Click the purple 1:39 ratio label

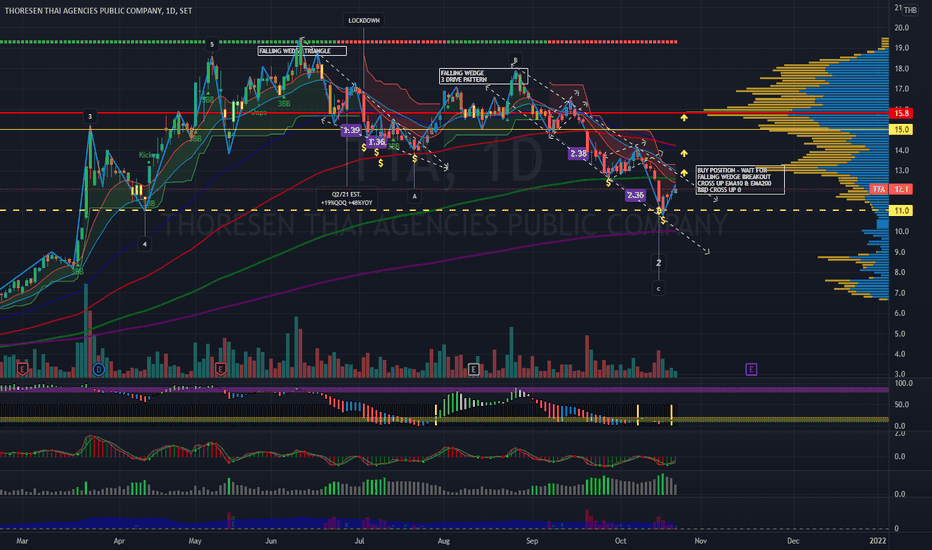click(x=351, y=130)
